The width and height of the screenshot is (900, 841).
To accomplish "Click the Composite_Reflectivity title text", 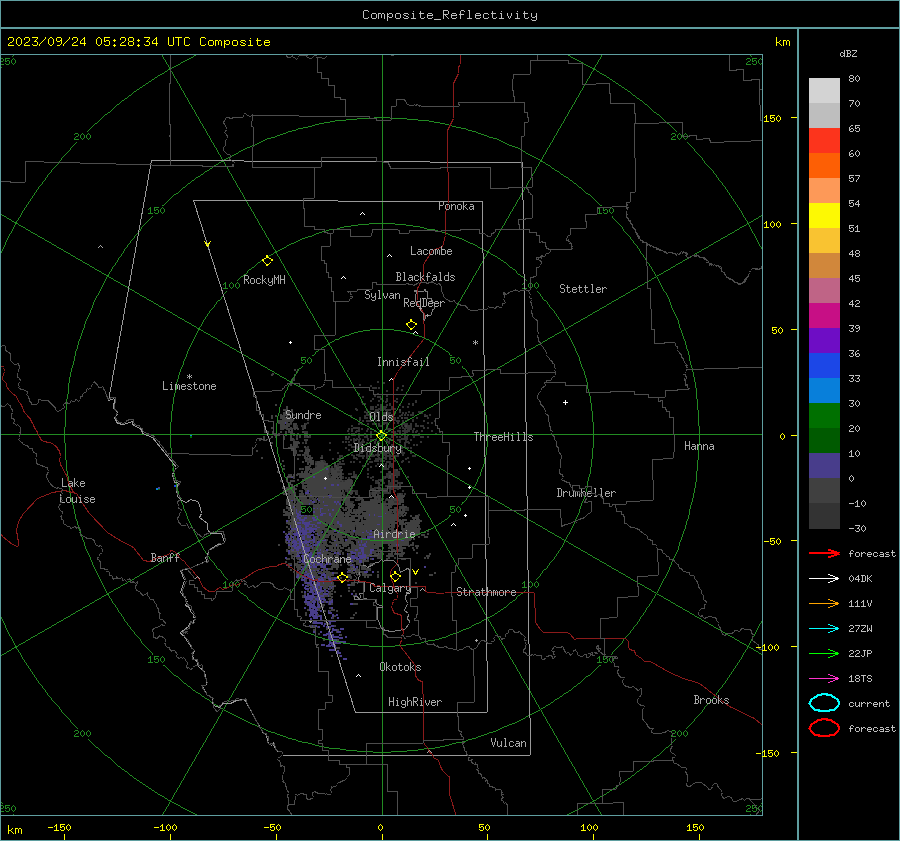I will tap(450, 15).
